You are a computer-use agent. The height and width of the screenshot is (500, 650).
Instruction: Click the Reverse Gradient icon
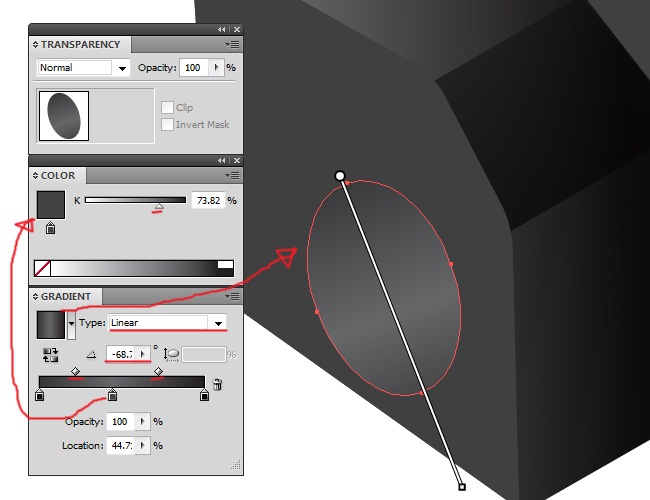click(51, 355)
